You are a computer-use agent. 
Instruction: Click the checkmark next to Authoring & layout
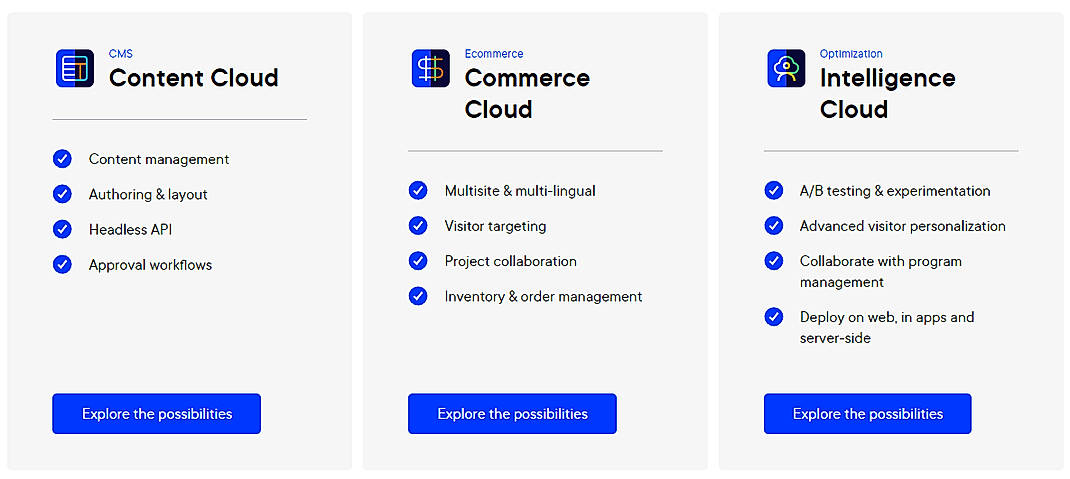click(62, 194)
